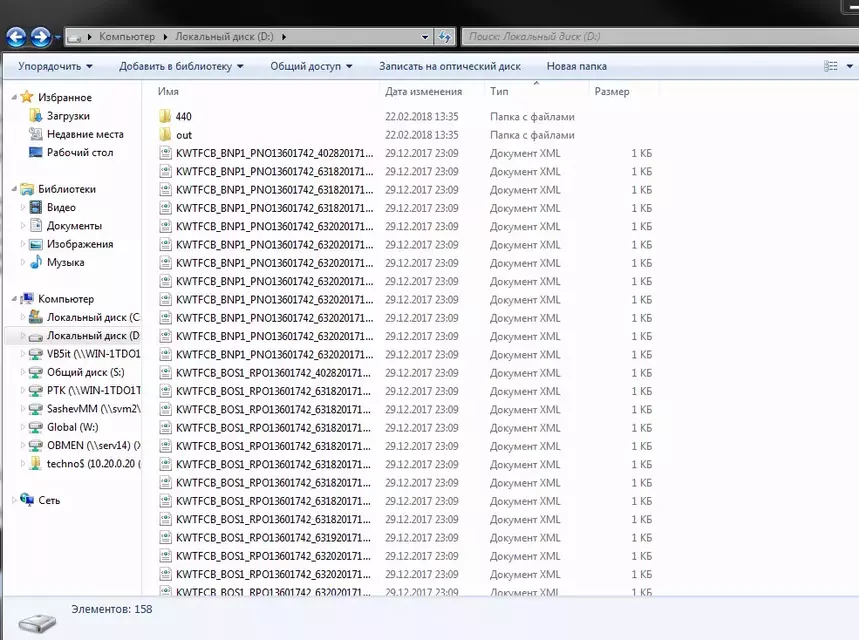Select the out folder name
The image size is (859, 640).
click(x=184, y=135)
